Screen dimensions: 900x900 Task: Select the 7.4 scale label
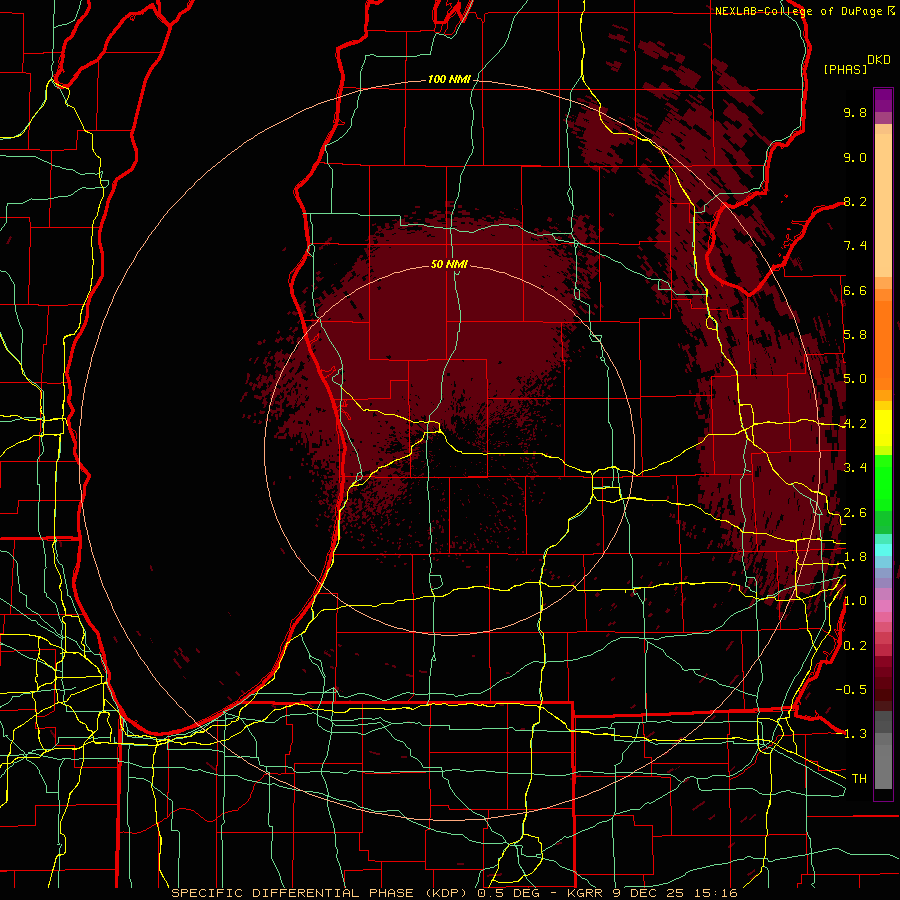(855, 246)
